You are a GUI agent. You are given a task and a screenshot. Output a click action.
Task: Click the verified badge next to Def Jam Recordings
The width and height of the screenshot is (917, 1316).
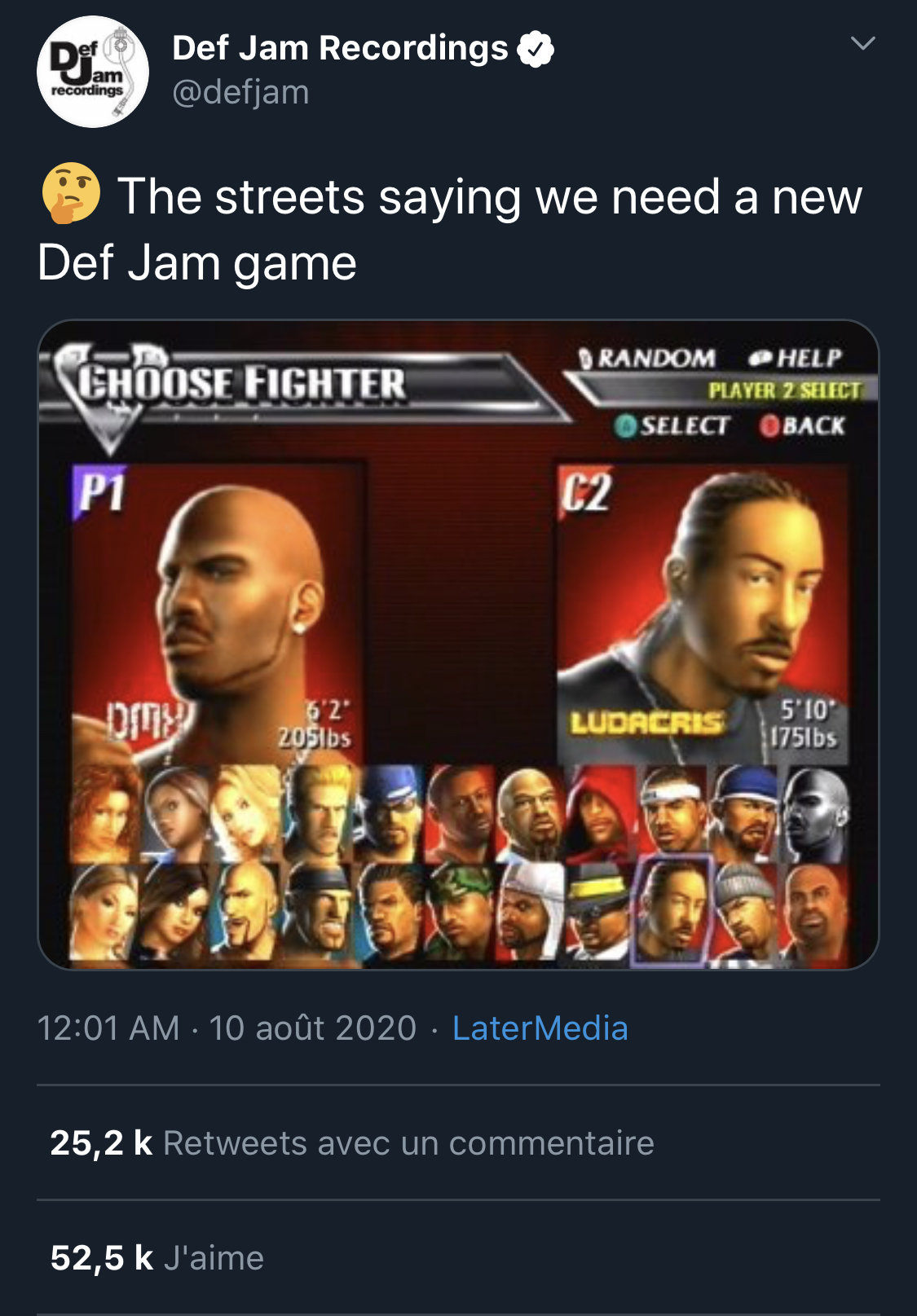click(x=536, y=49)
